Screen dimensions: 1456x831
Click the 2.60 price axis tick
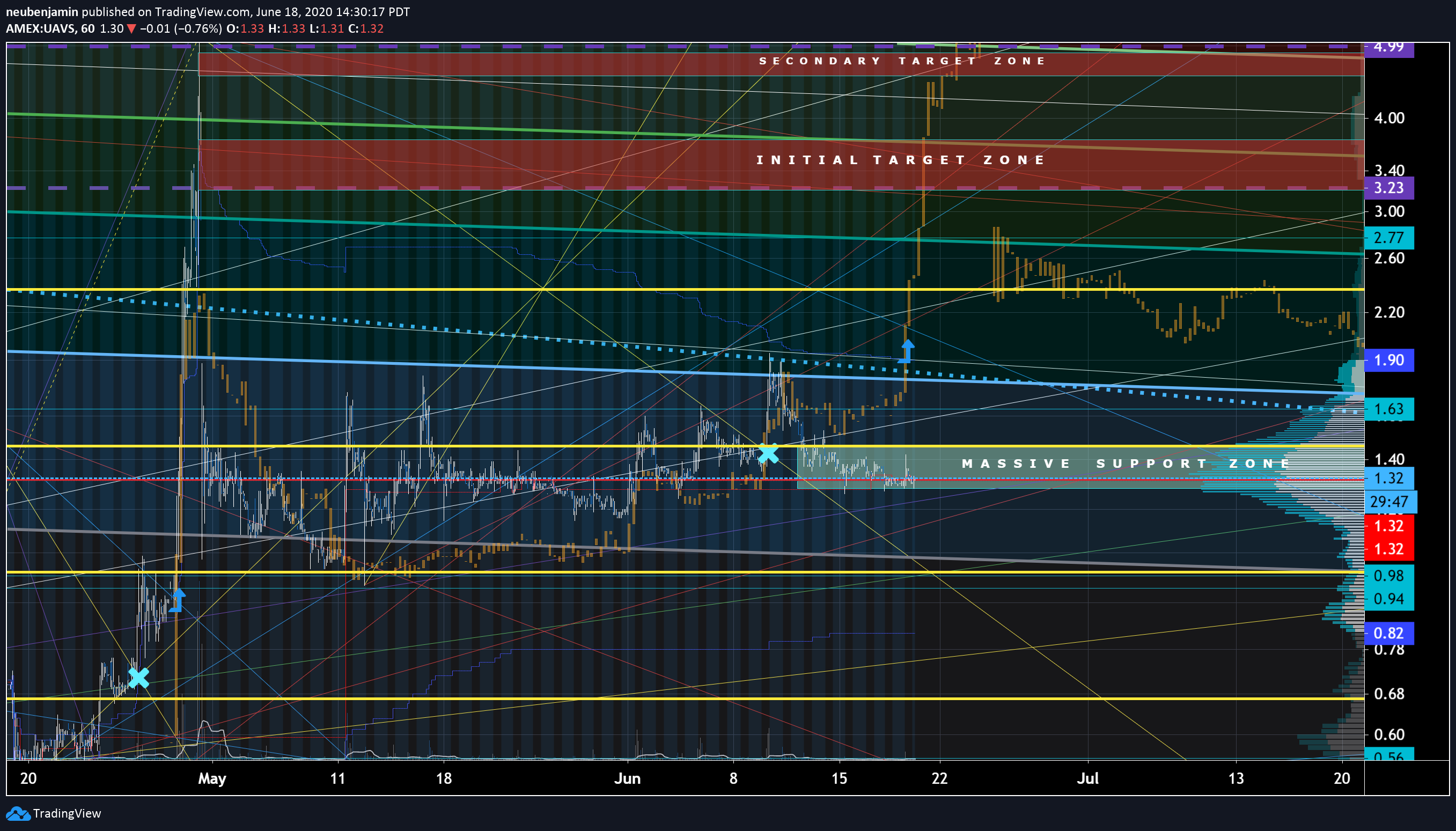pyautogui.click(x=1389, y=258)
